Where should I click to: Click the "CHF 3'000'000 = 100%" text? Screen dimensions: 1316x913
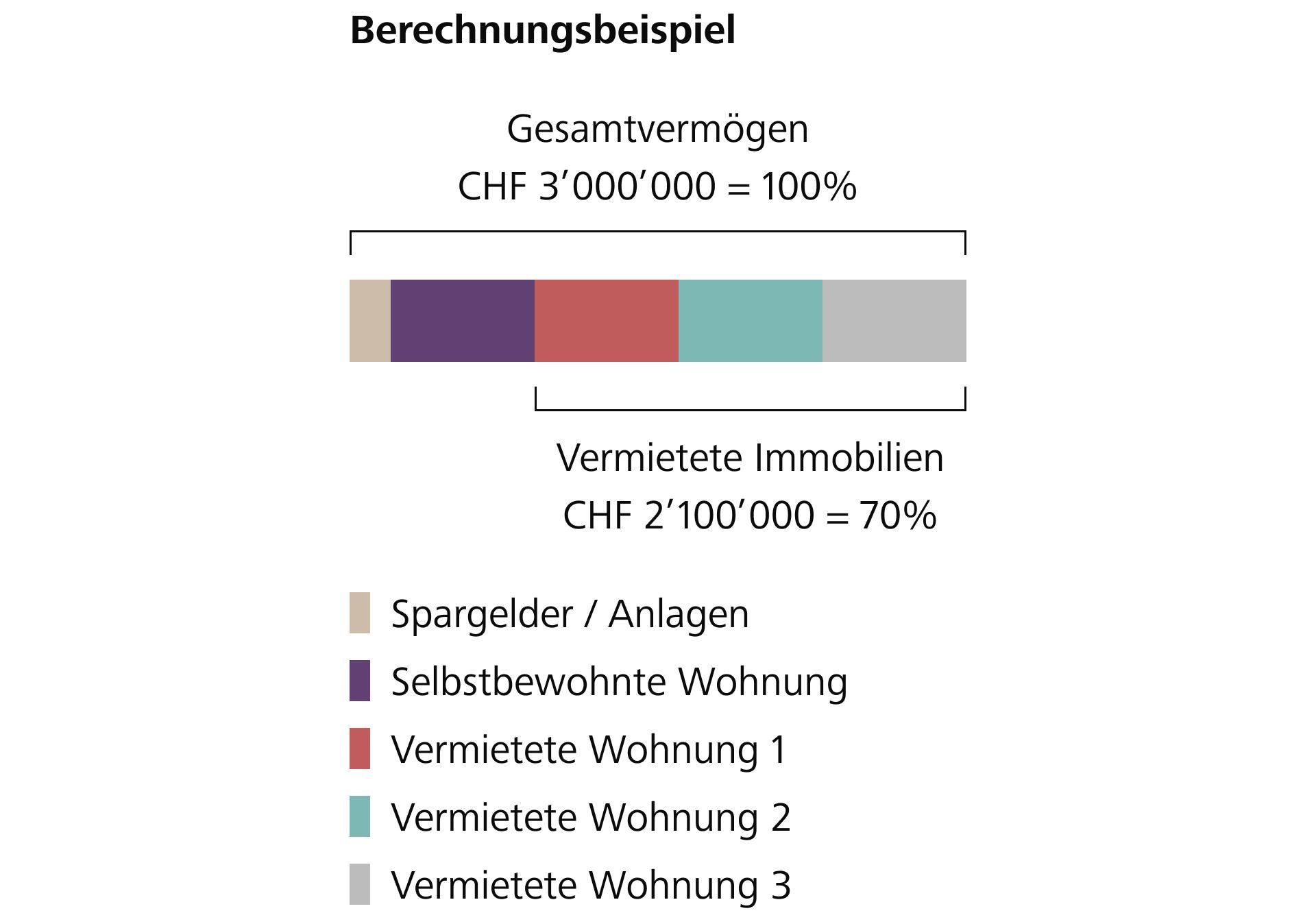tap(657, 186)
